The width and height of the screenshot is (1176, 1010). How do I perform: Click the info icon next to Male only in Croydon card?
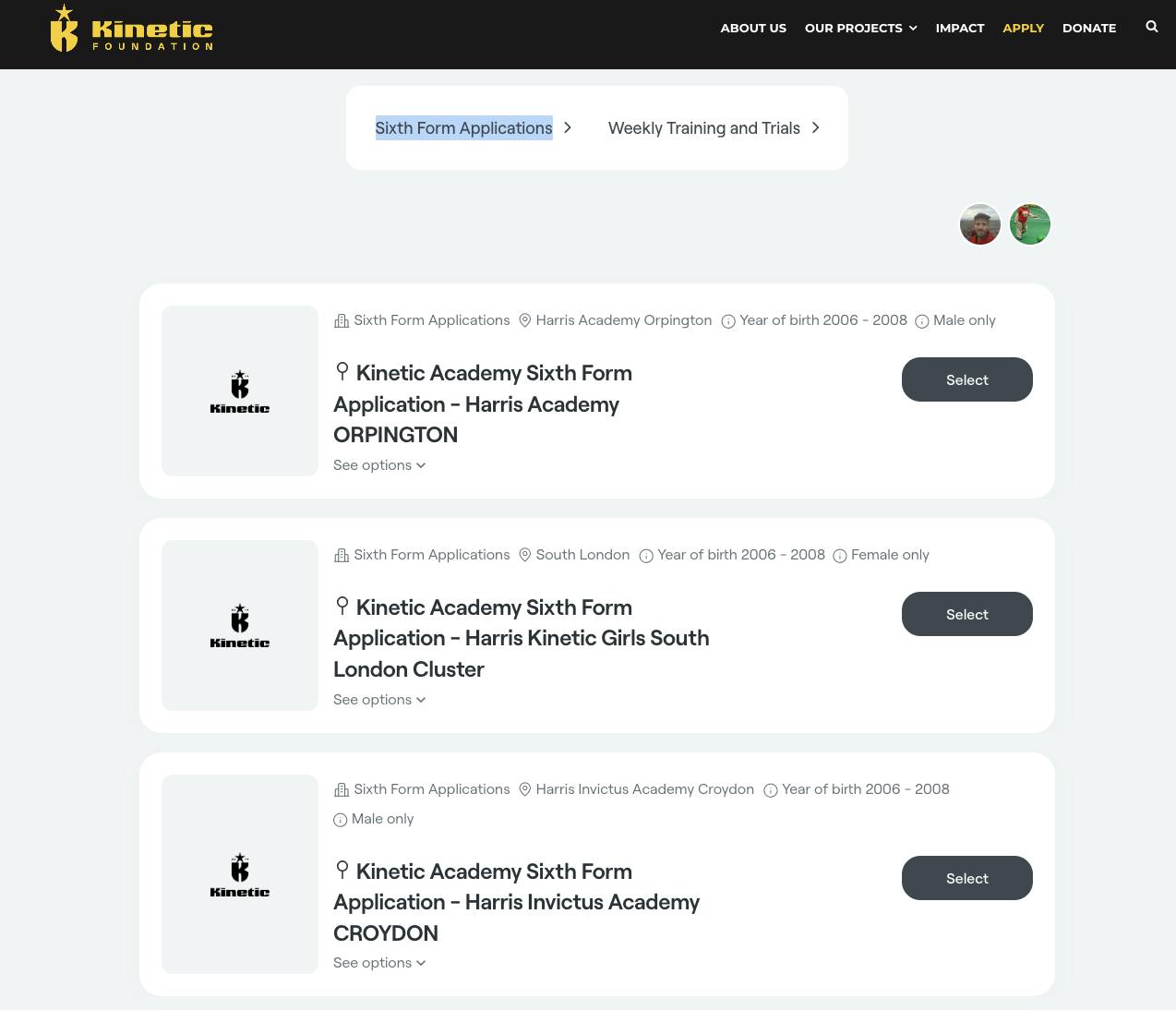(341, 820)
